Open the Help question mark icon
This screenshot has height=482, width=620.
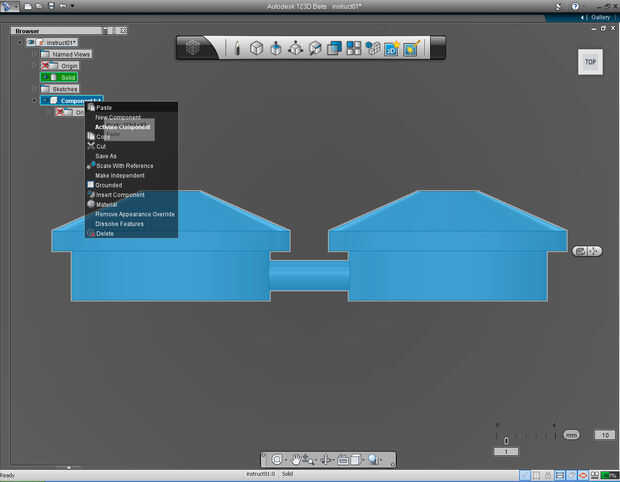(x=575, y=6)
